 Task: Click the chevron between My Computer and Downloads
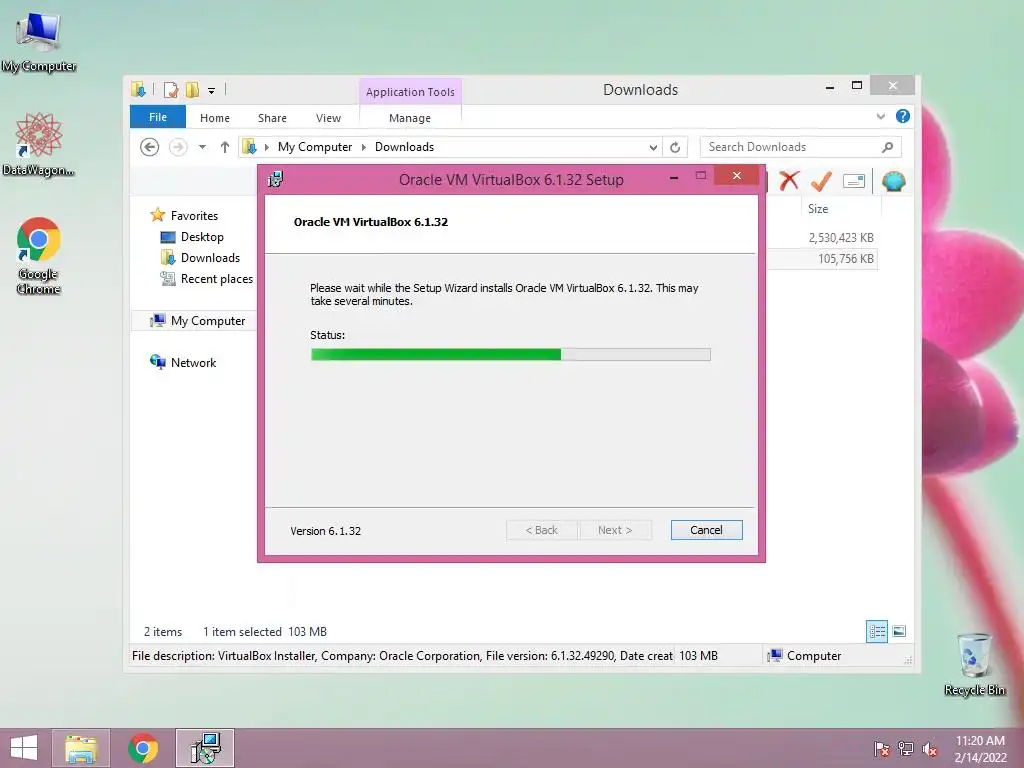pyautogui.click(x=364, y=148)
